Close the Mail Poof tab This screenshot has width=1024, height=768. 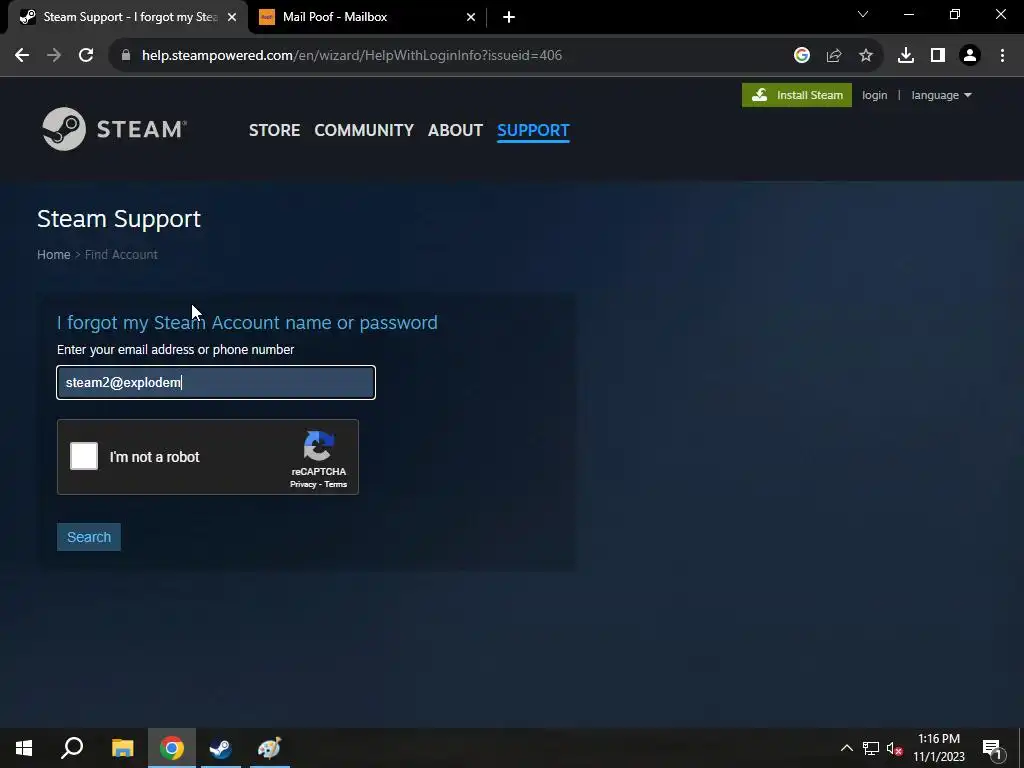pos(471,17)
